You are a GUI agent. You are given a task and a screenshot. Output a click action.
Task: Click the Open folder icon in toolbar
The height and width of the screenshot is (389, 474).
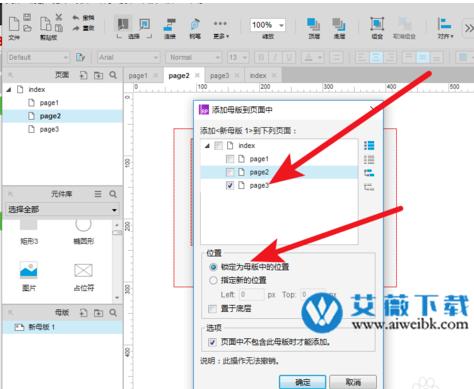pyautogui.click(x=27, y=28)
